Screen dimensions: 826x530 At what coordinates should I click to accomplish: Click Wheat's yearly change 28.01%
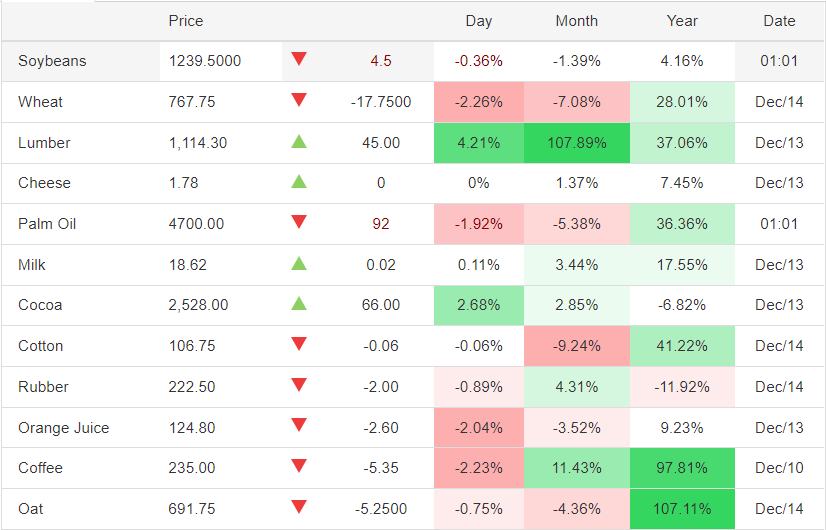point(682,102)
